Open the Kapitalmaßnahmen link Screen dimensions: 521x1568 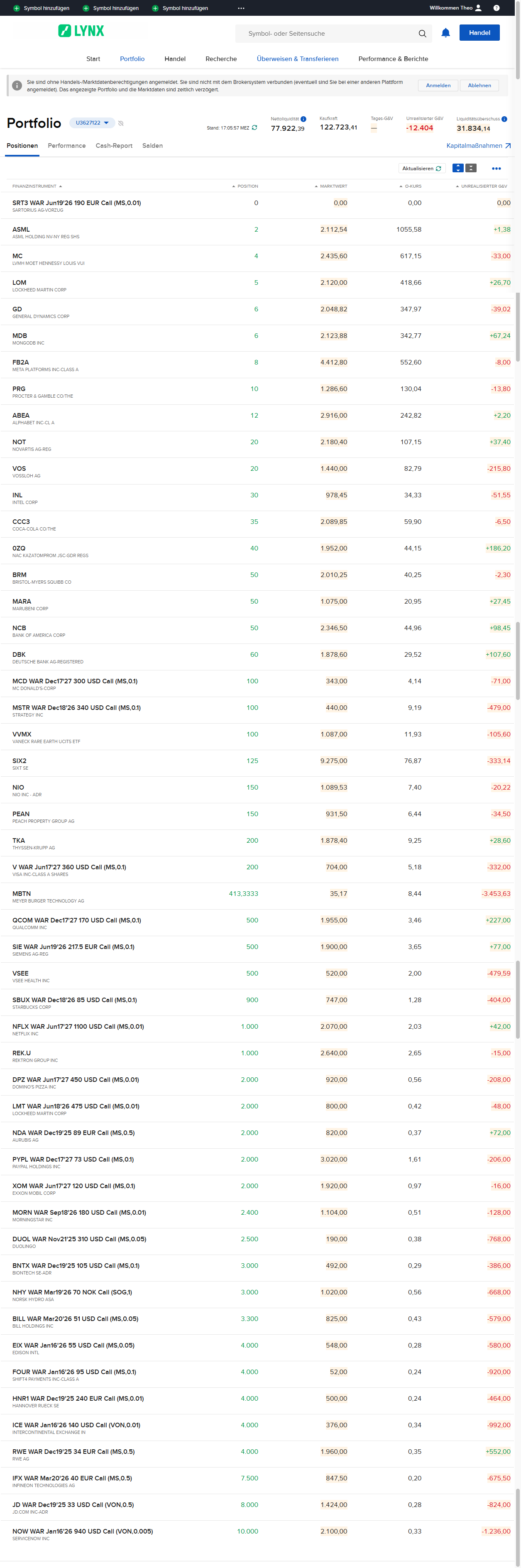tap(478, 146)
